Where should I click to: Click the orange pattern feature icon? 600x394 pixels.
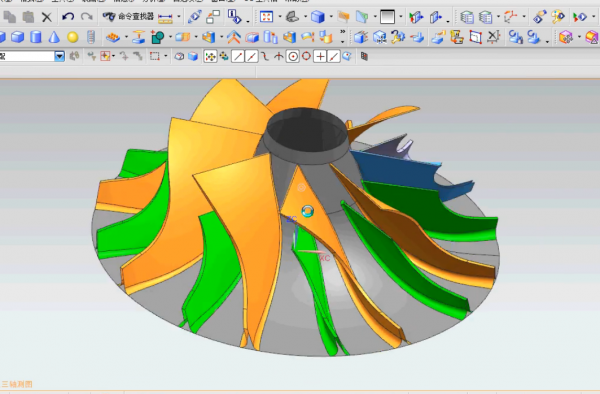(113, 37)
